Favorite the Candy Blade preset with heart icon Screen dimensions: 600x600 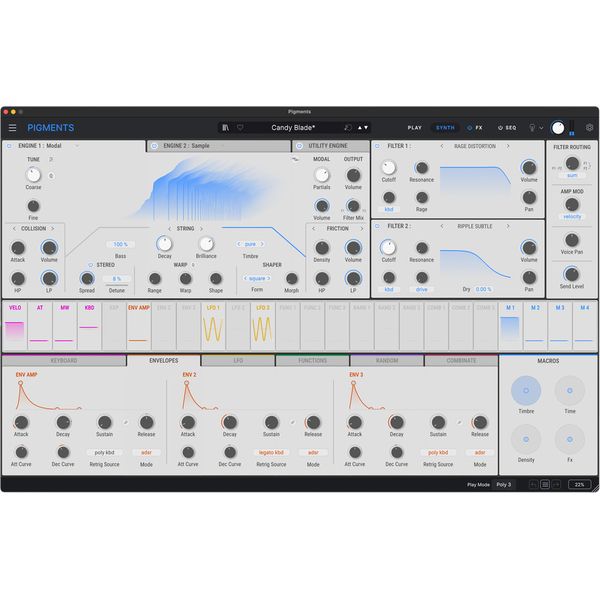click(x=240, y=128)
